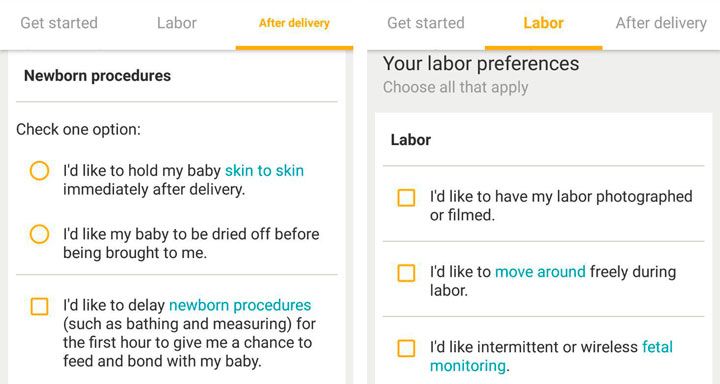Image resolution: width=720 pixels, height=384 pixels.
Task: Enable move around freely during labor checkbox
Action: coord(406,273)
